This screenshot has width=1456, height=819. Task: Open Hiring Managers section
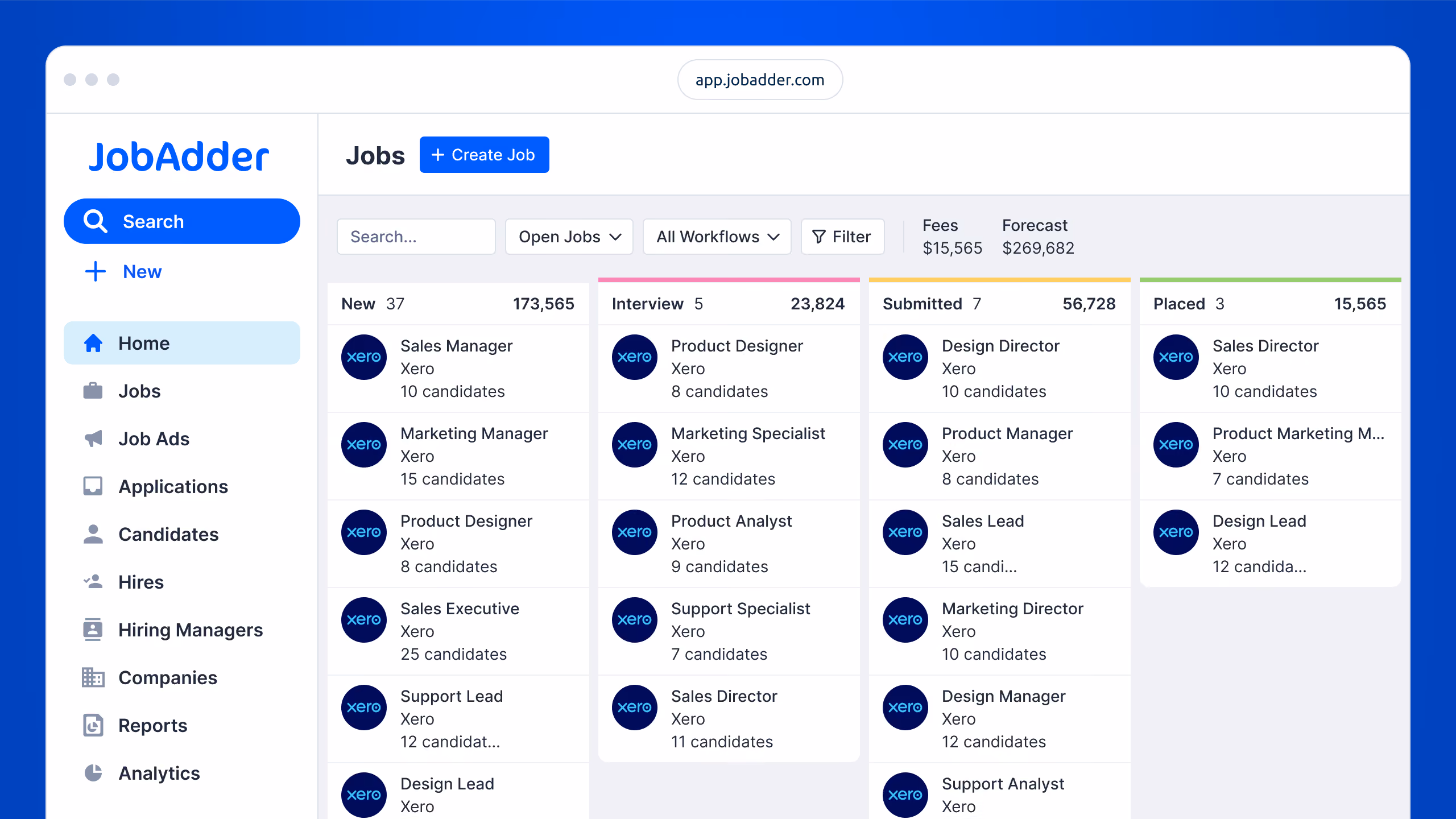click(x=182, y=630)
